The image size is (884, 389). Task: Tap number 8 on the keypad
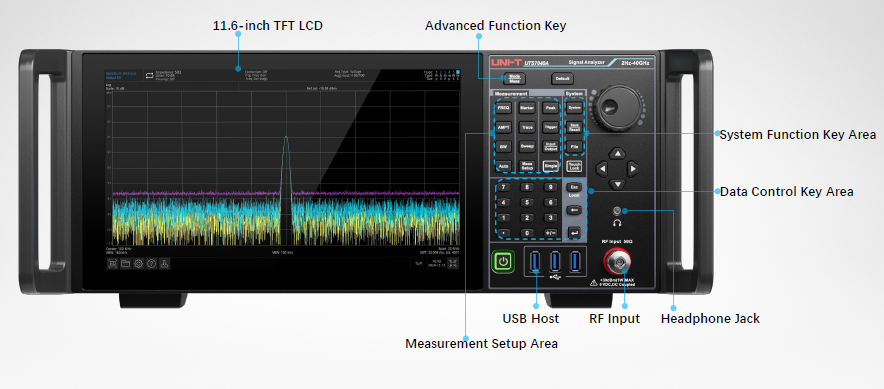tap(527, 187)
